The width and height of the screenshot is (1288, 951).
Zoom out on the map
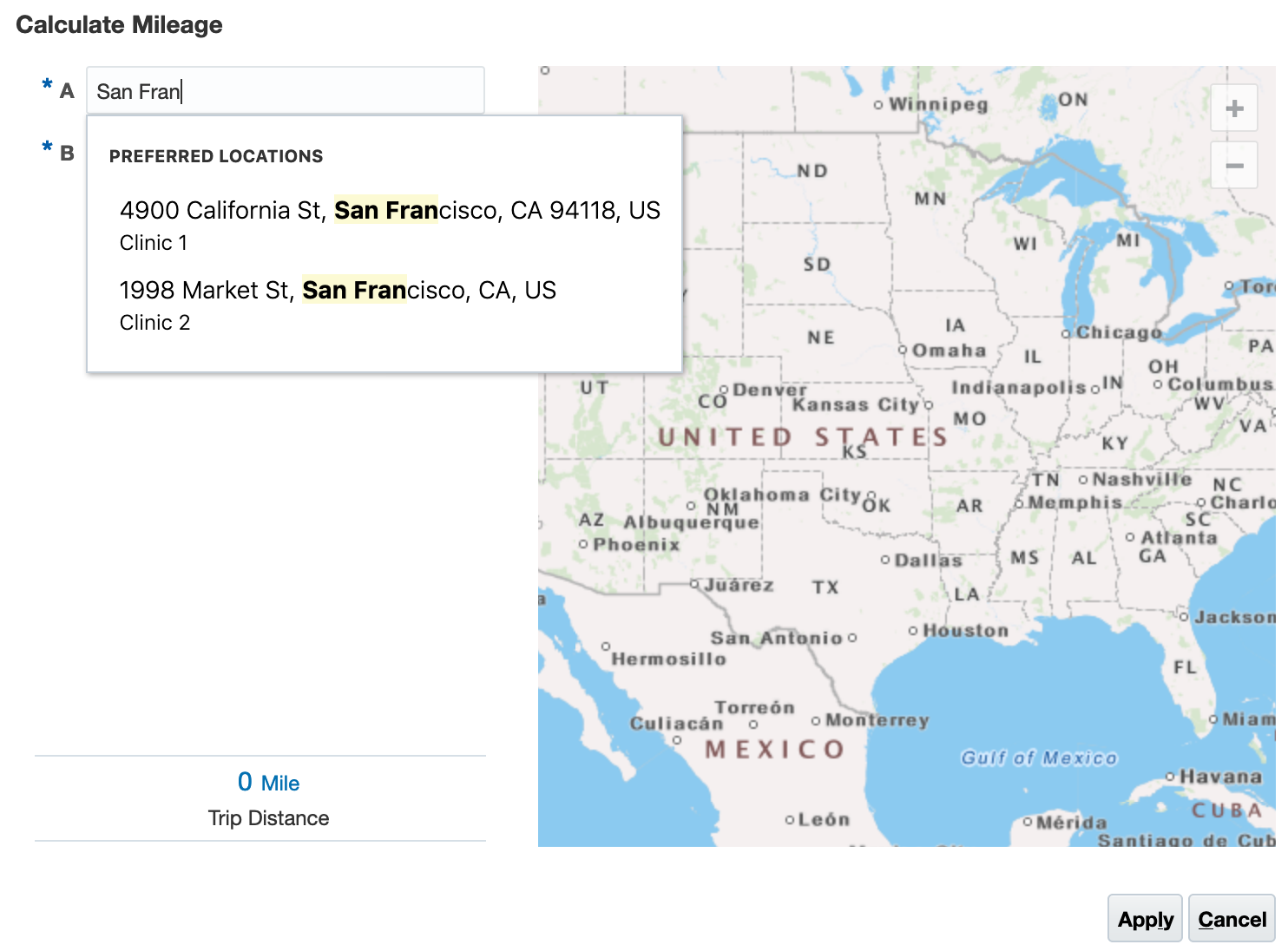click(x=1234, y=166)
